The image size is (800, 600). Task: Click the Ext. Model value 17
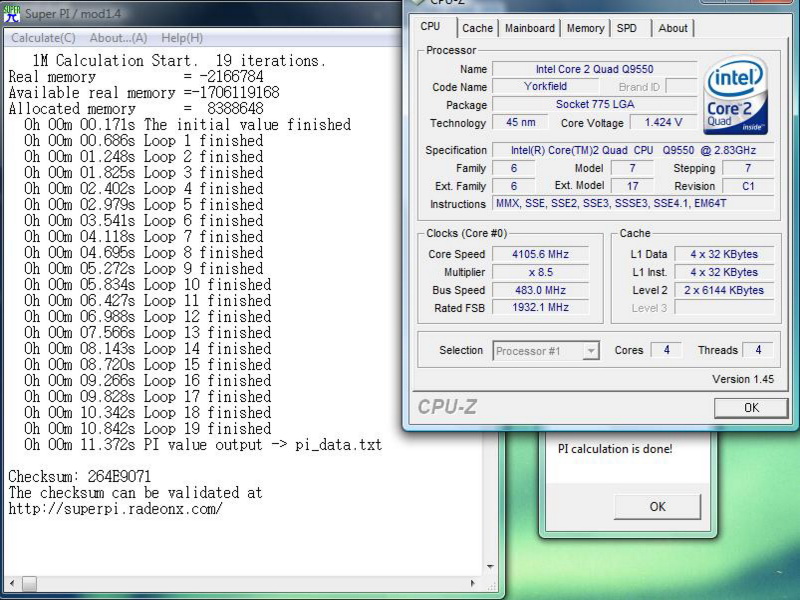pyautogui.click(x=632, y=186)
